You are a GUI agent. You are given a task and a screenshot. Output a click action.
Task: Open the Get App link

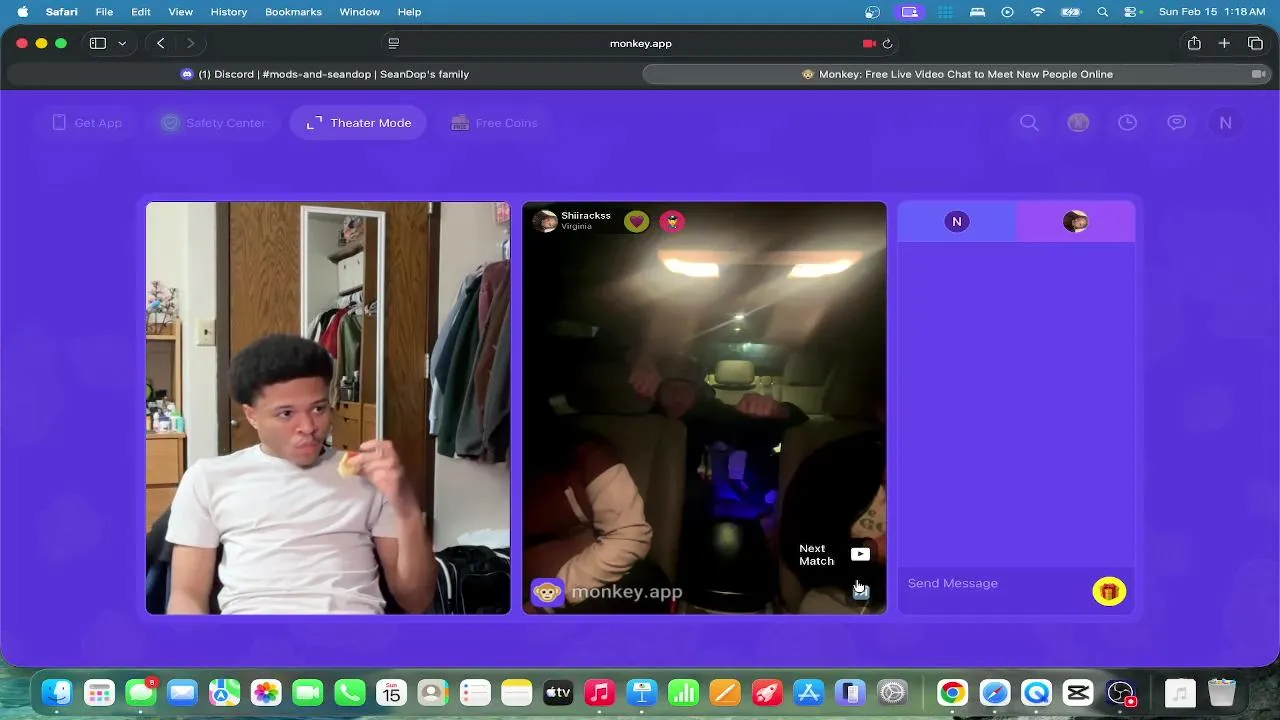click(86, 123)
